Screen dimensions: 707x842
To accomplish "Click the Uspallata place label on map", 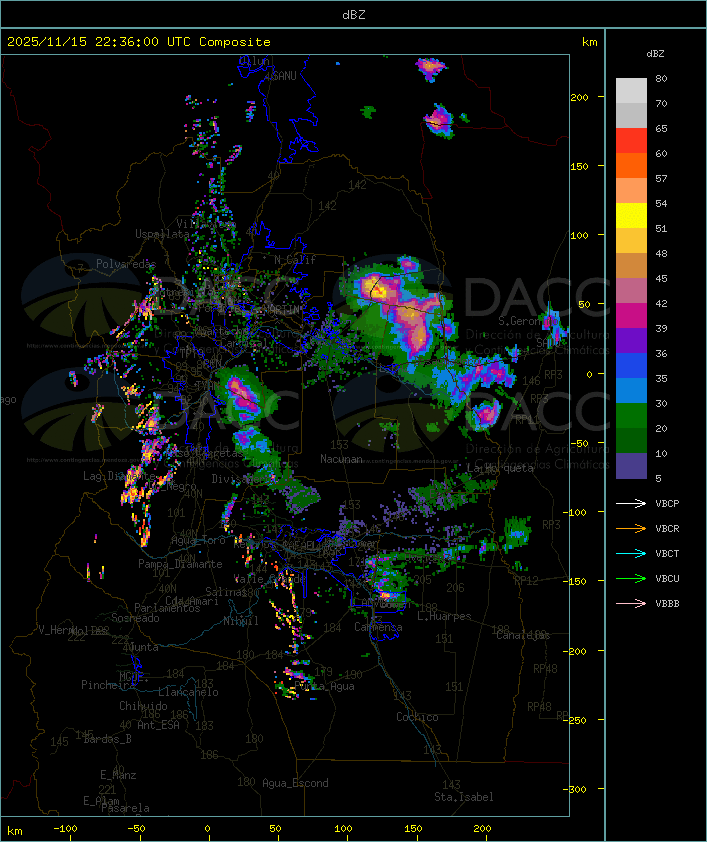I will (162, 234).
